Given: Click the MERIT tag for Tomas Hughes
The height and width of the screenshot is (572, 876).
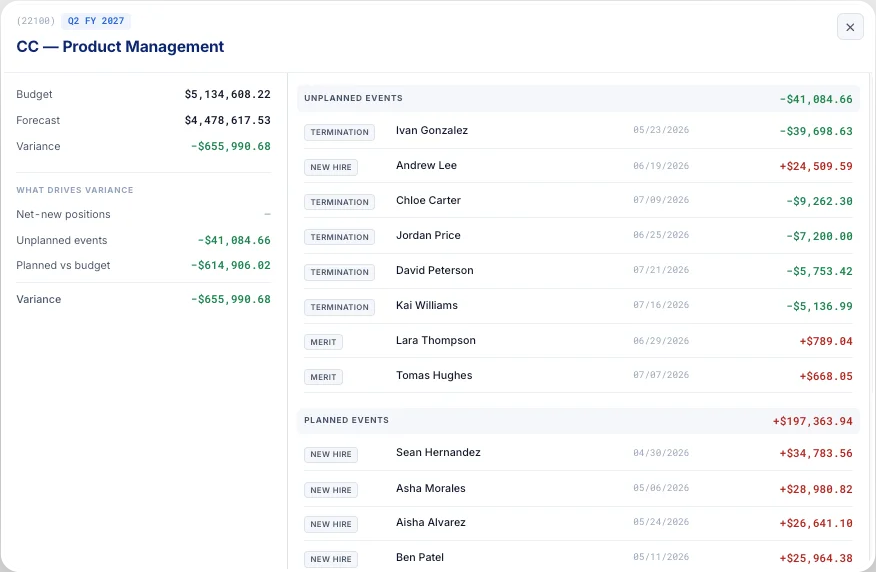Looking at the screenshot, I should (323, 377).
